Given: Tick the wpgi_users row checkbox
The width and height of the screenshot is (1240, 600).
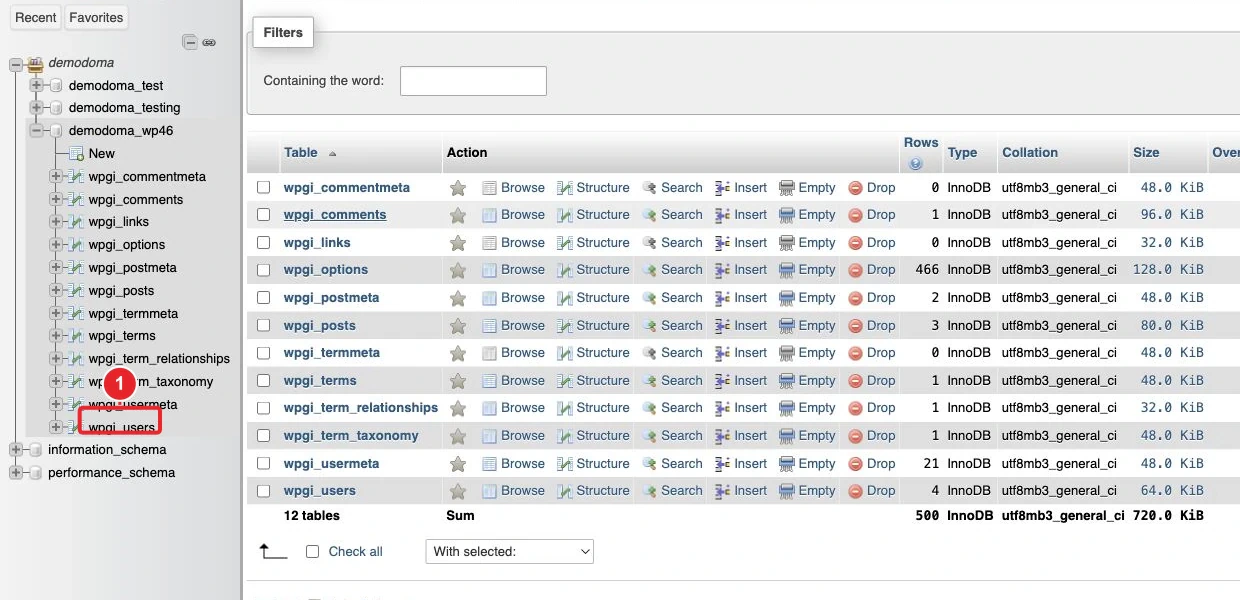Looking at the screenshot, I should [264, 491].
